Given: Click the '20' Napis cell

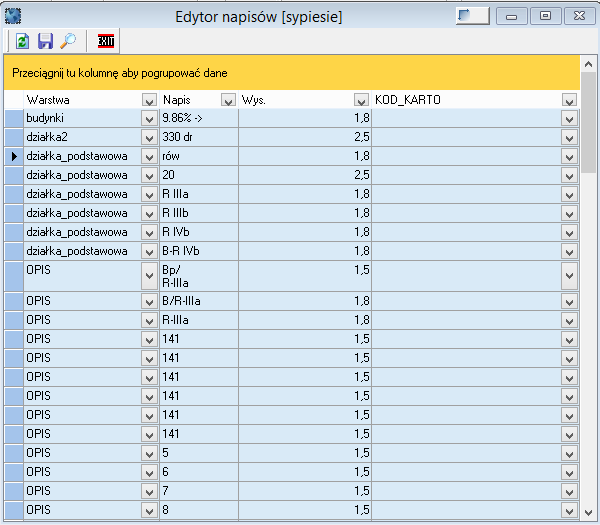Looking at the screenshot, I should point(199,175).
